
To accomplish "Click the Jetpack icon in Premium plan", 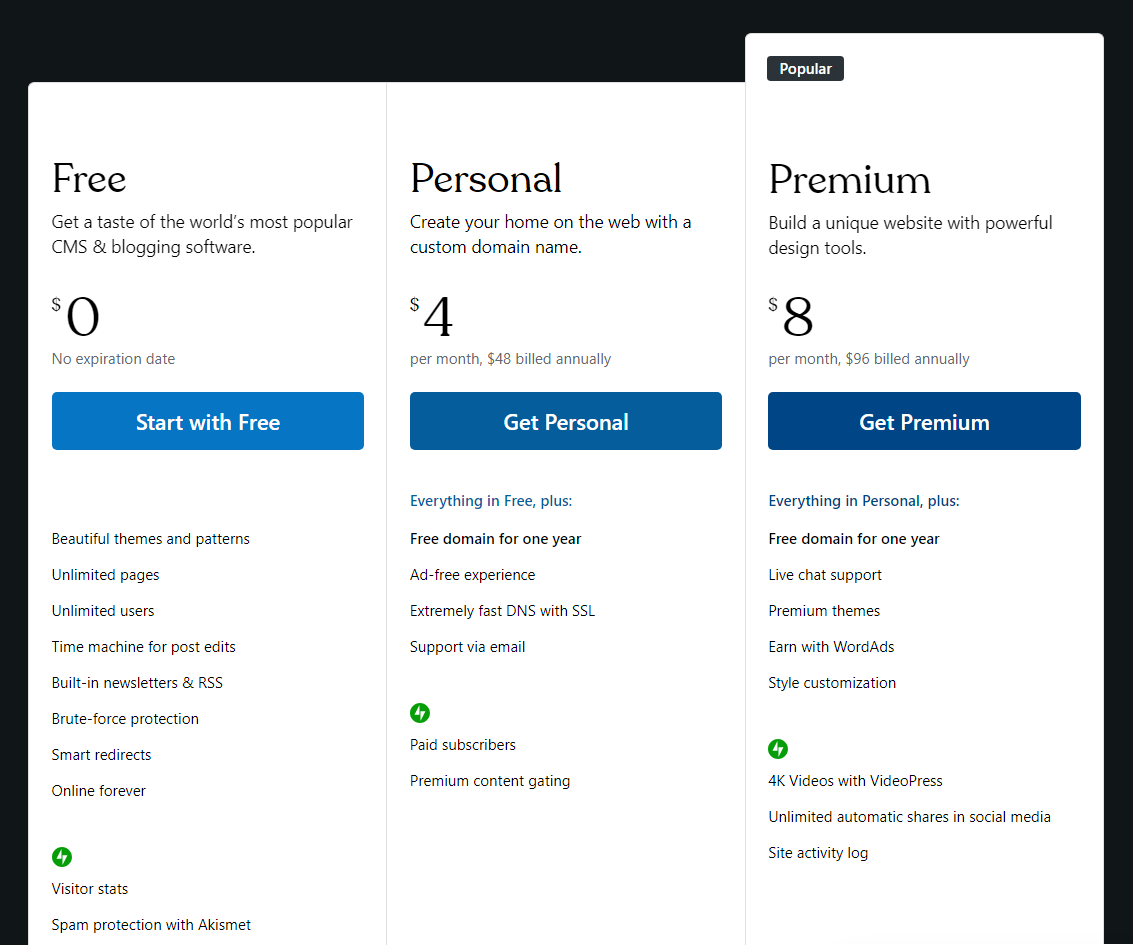I will coord(778,749).
